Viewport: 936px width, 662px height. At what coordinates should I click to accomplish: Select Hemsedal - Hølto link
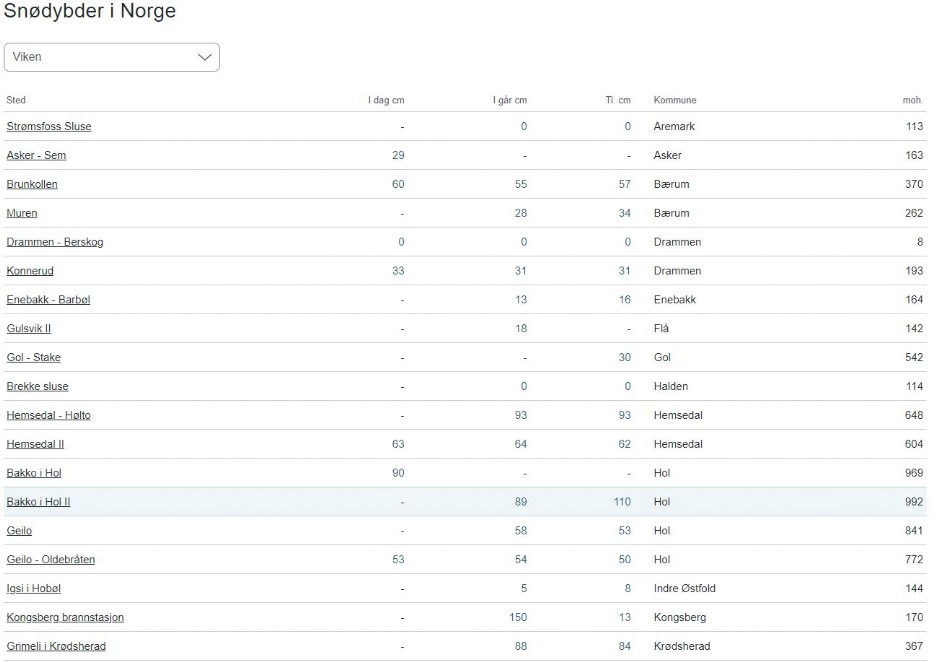48,415
